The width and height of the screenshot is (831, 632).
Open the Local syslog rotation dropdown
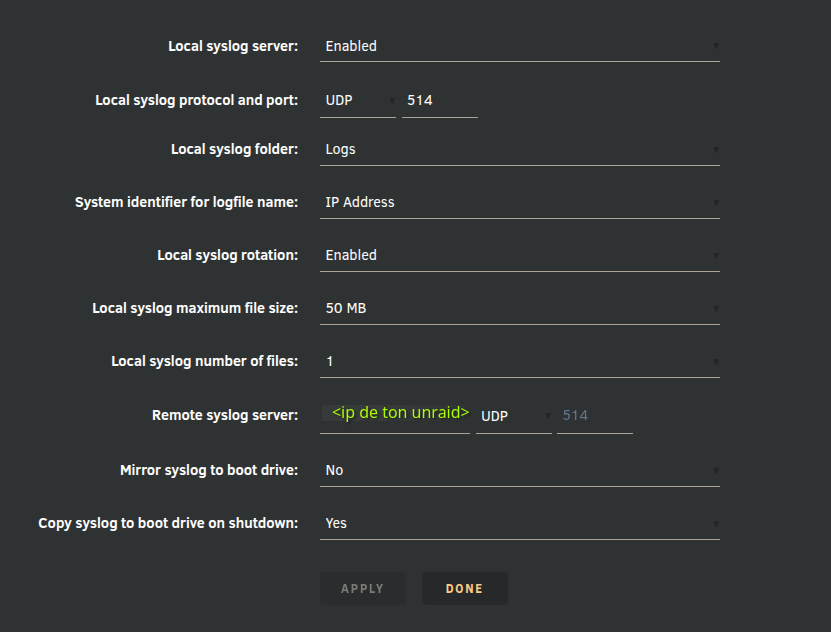(x=519, y=256)
